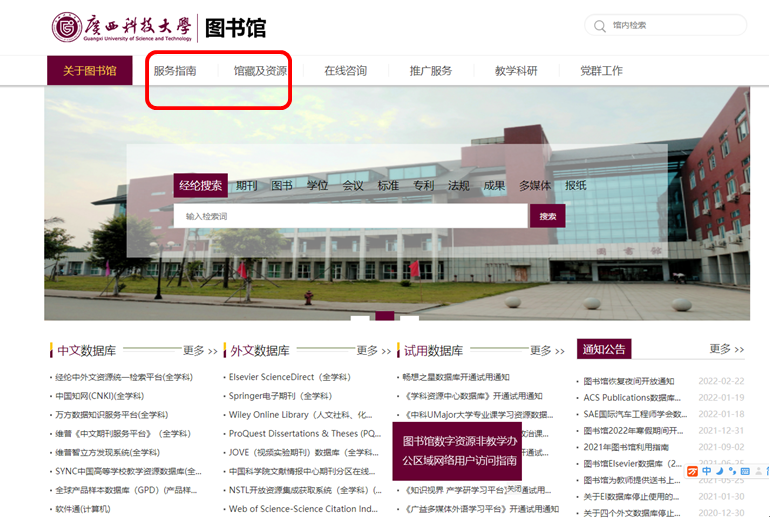Open the 教学科研 menu
This screenshot has width=770, height=529.
pyautogui.click(x=516, y=71)
